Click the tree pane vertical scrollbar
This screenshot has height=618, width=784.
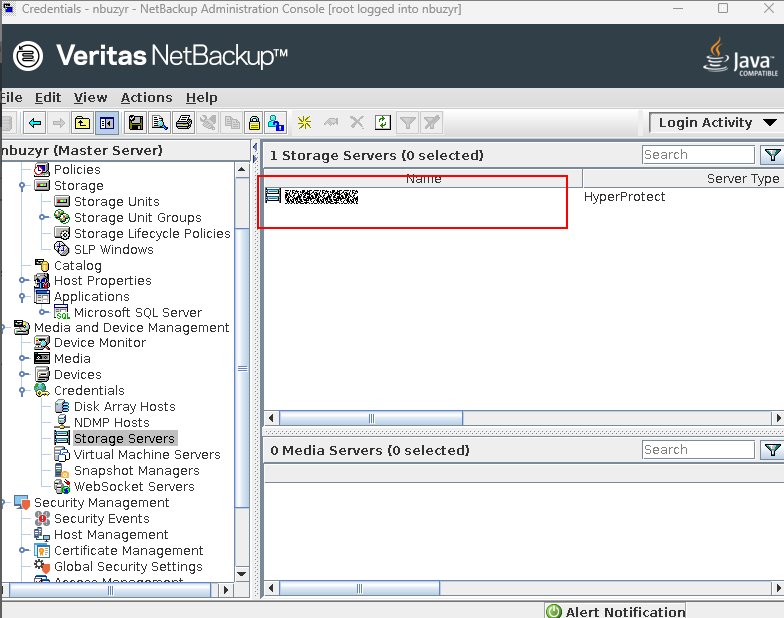coord(242,368)
